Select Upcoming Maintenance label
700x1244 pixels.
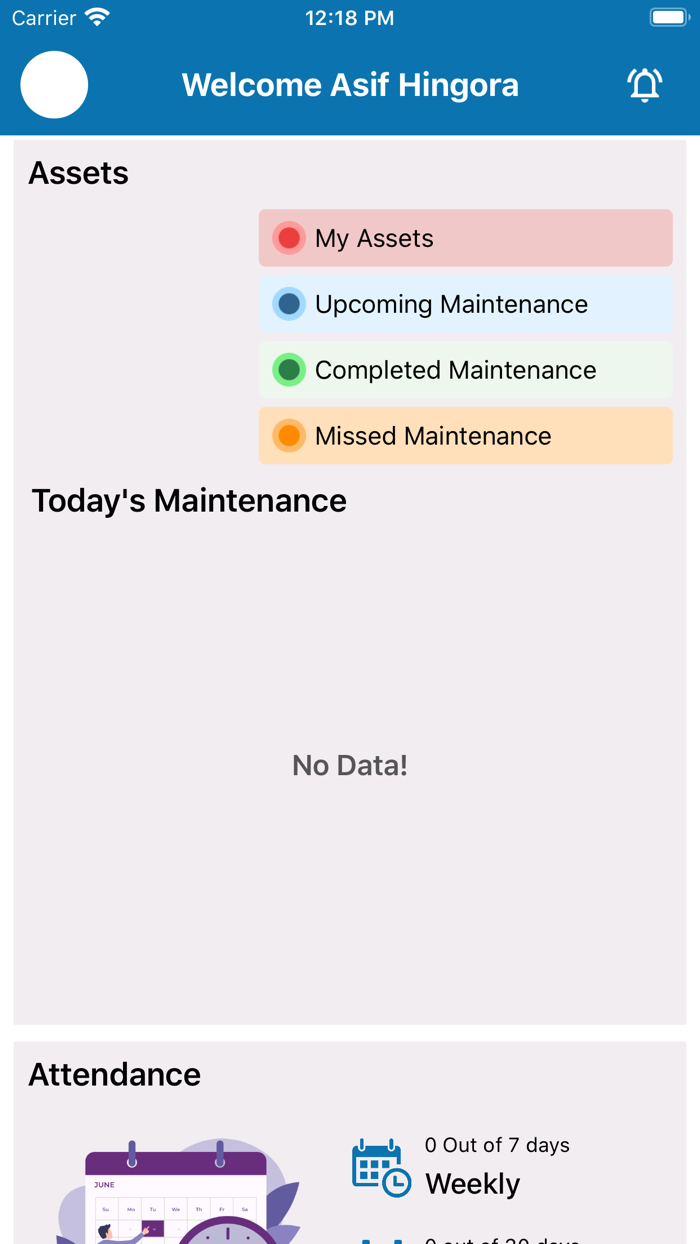tap(451, 304)
